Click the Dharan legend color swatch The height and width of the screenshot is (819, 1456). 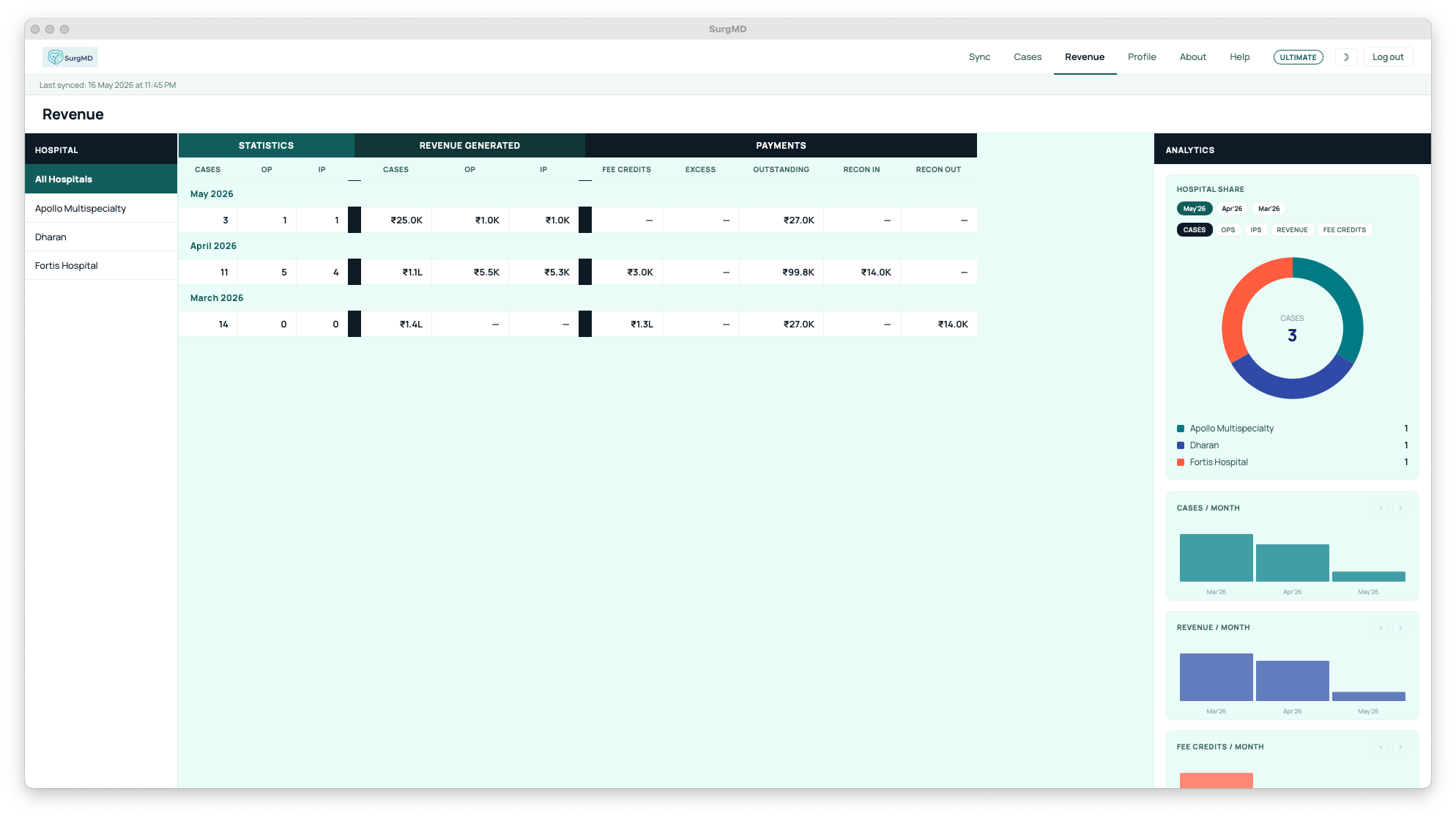click(1181, 445)
